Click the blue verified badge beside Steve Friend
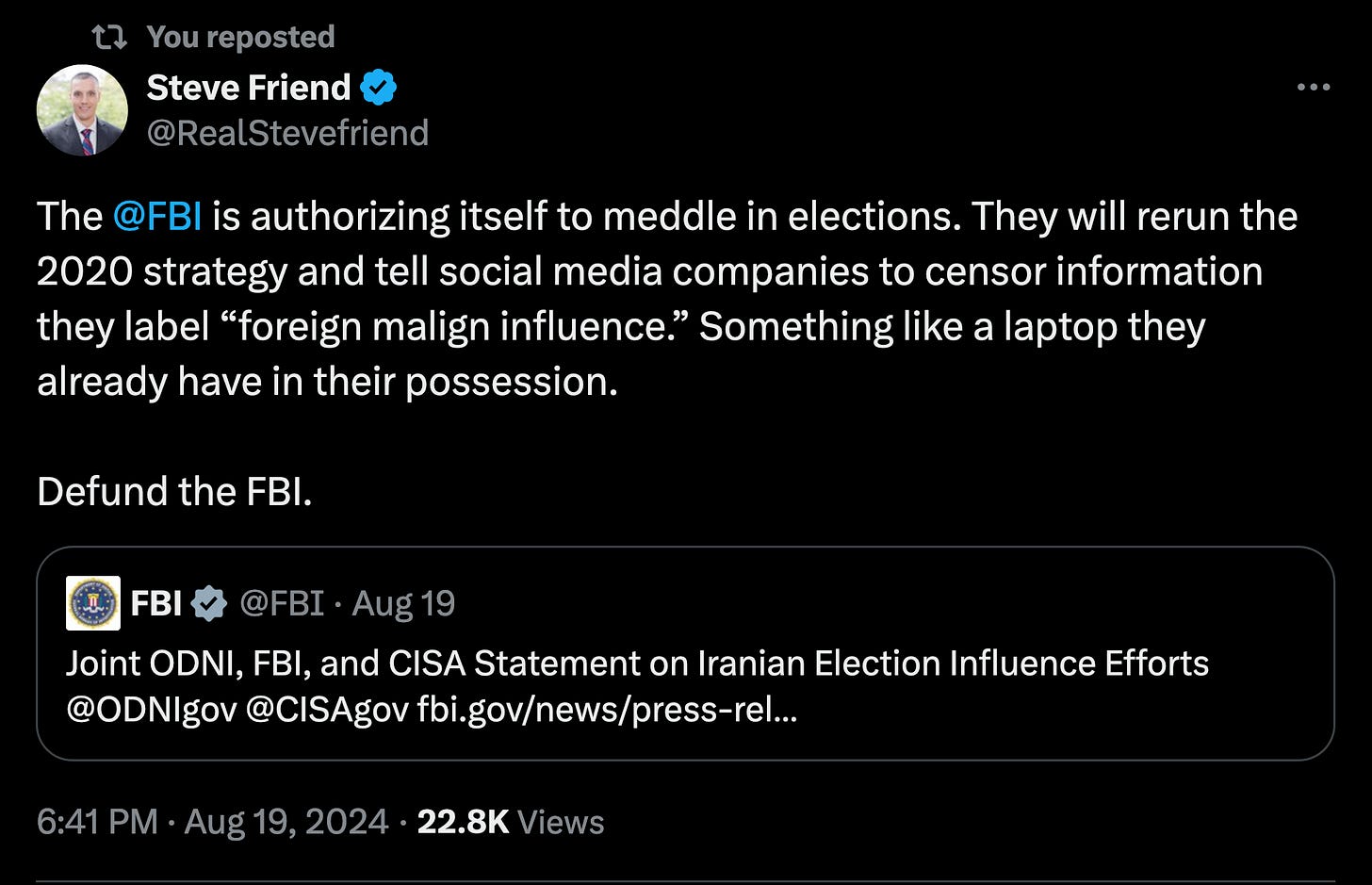This screenshot has height=885, width=1372. pyautogui.click(x=378, y=88)
